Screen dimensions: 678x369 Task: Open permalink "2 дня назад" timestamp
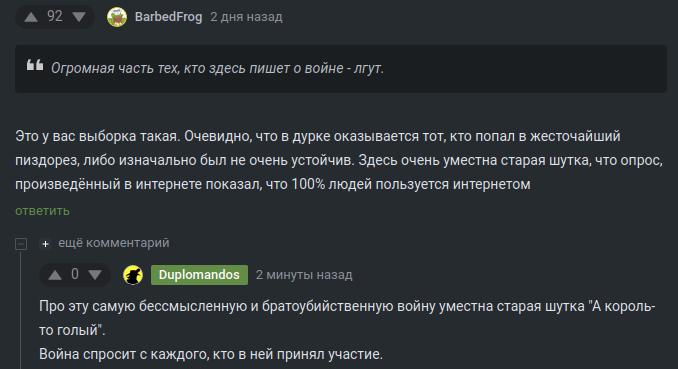point(246,17)
